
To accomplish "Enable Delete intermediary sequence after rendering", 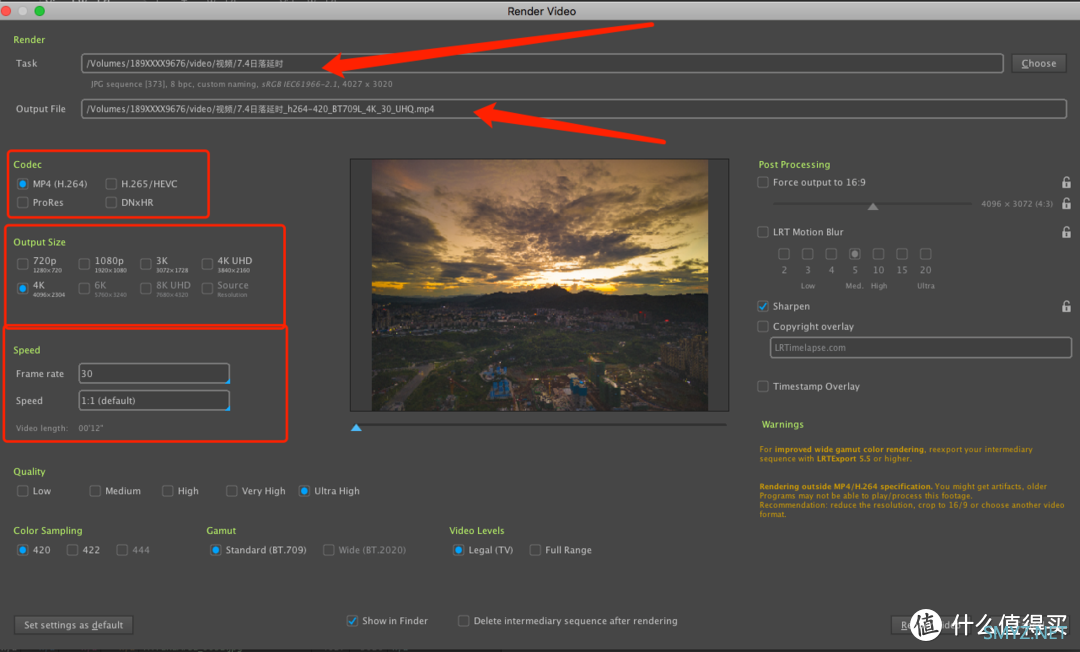I will tap(464, 621).
